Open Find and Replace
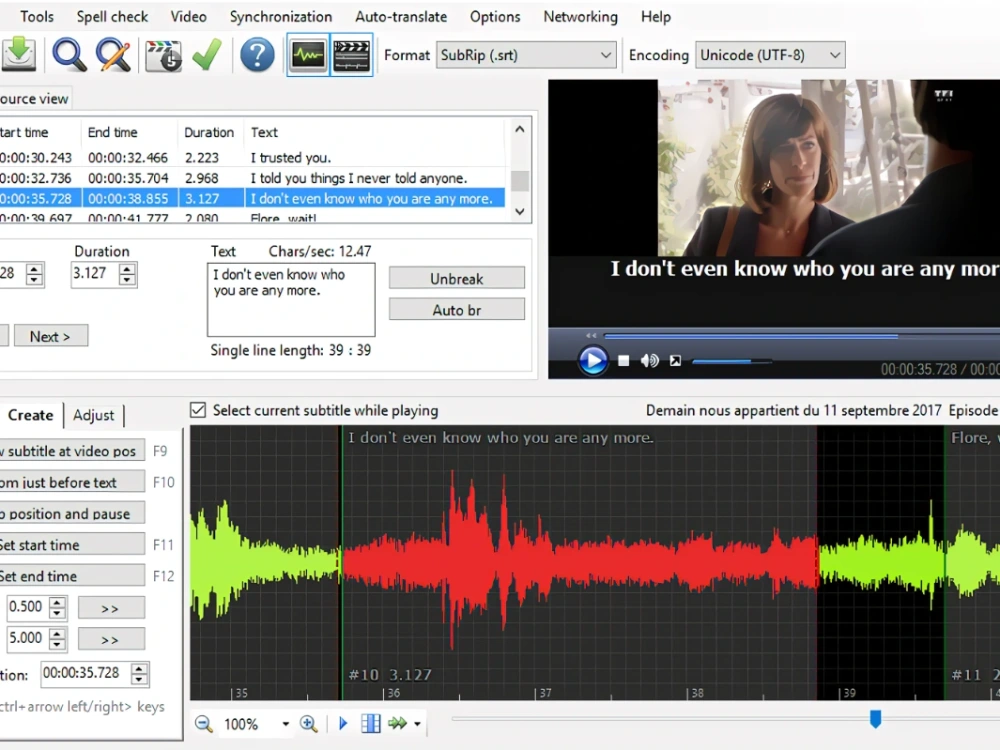This screenshot has width=1000, height=750. 113,55
